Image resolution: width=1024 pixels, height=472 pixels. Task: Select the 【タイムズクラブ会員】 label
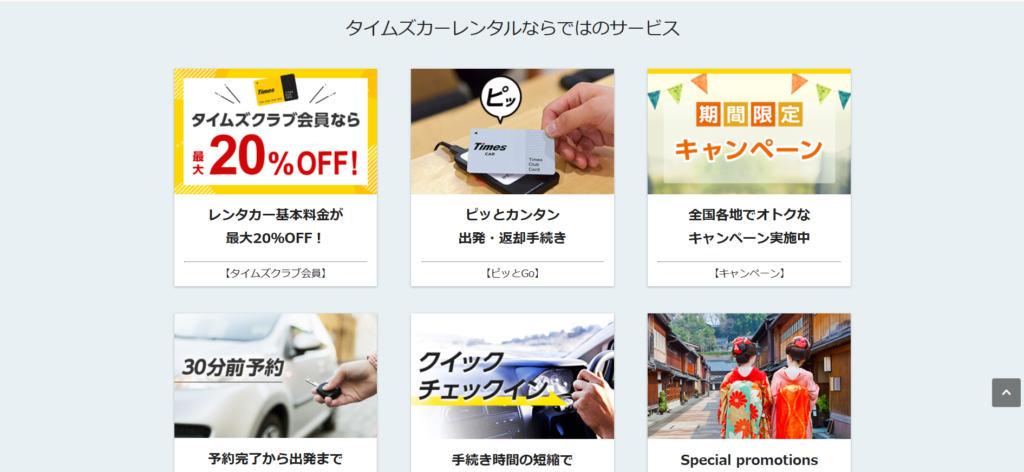click(276, 274)
